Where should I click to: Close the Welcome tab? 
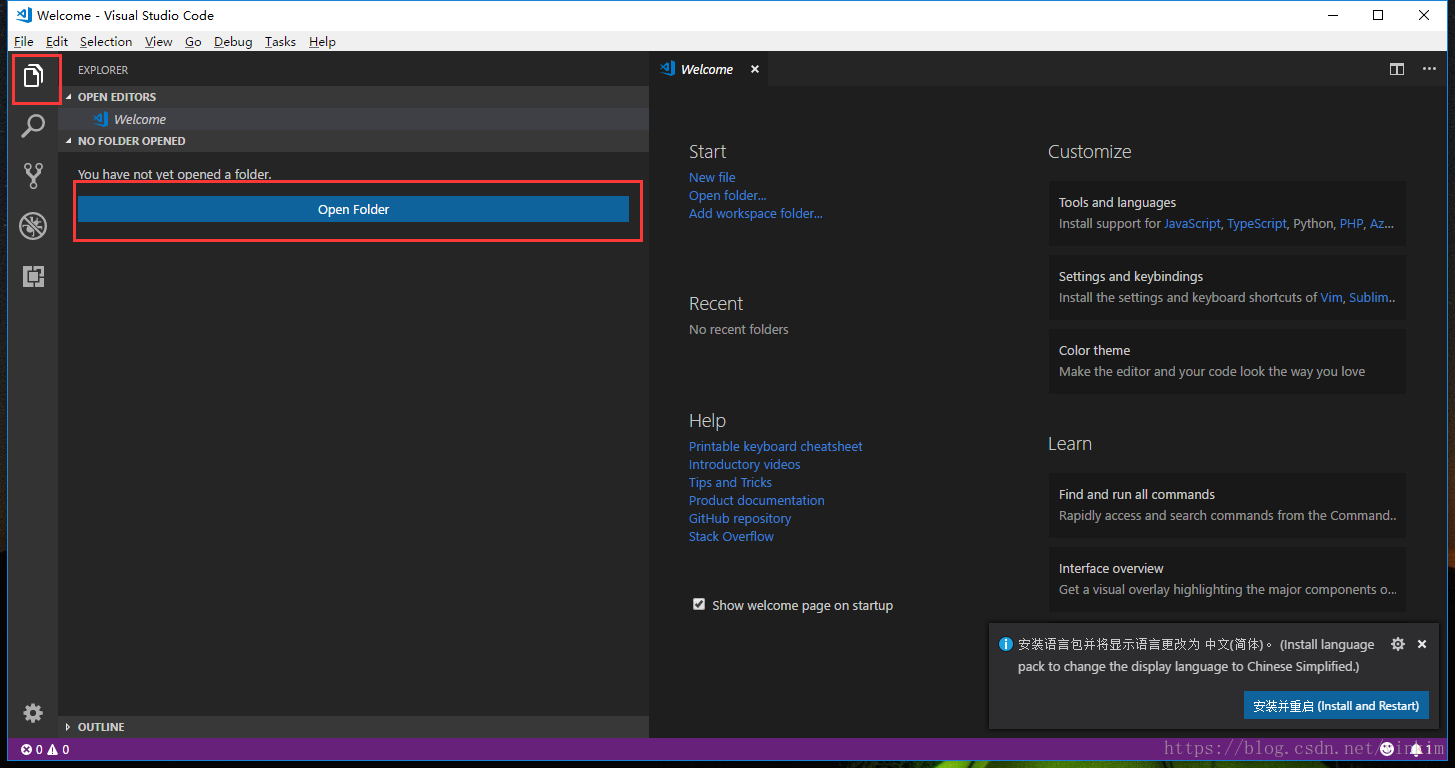(x=755, y=69)
